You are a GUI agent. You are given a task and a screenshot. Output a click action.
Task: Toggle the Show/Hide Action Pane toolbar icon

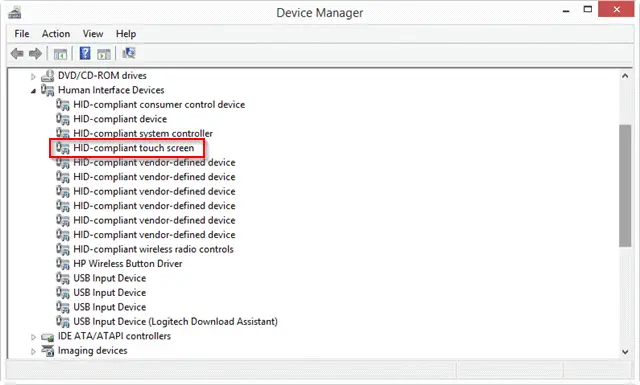point(104,53)
